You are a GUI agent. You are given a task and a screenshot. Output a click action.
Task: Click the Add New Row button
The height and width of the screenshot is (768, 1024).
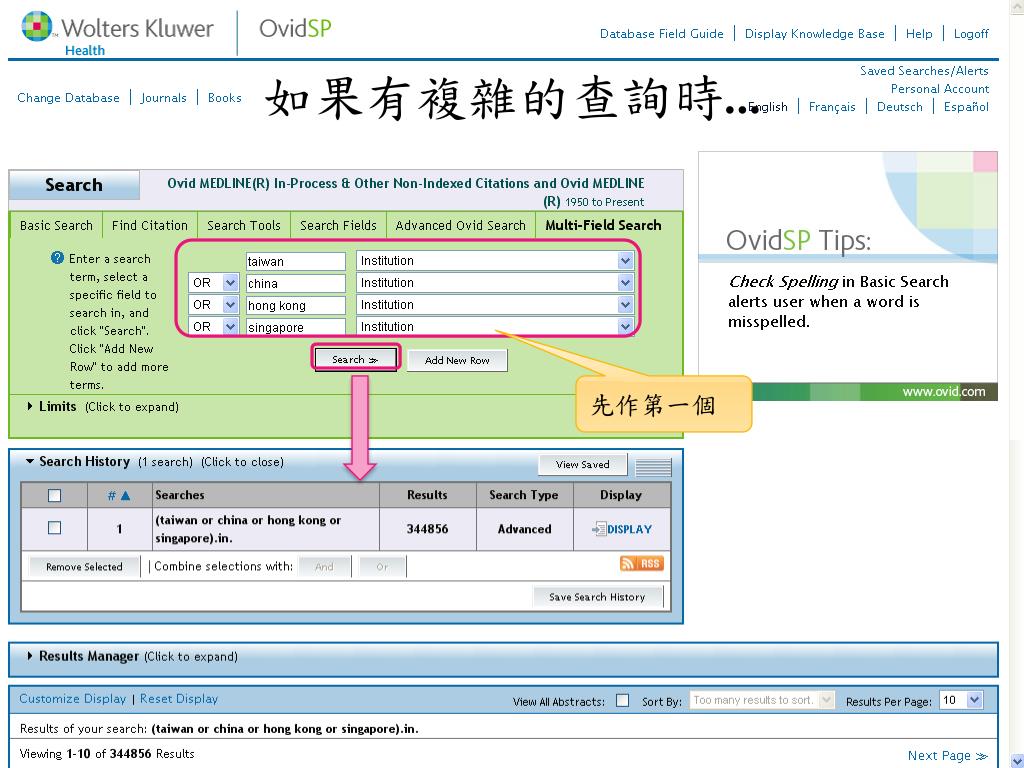[457, 360]
